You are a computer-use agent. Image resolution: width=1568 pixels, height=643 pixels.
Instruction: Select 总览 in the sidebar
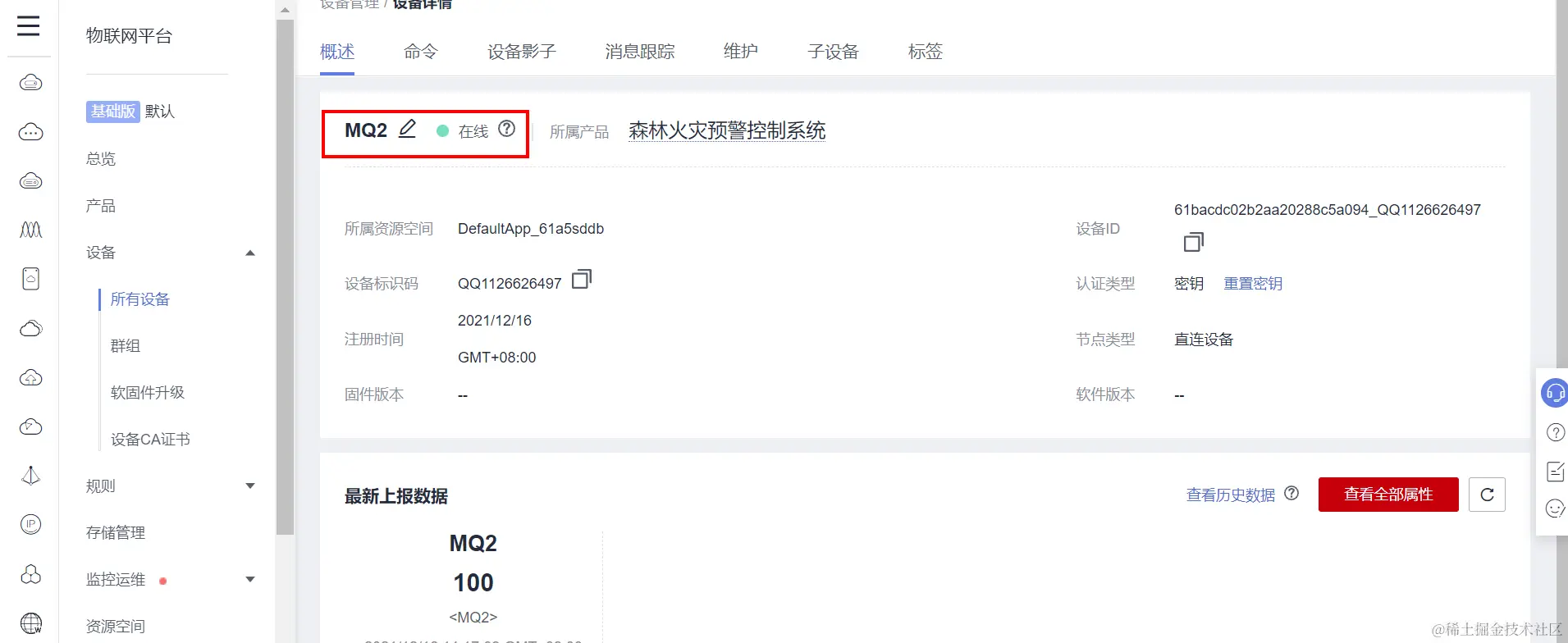tap(101, 158)
